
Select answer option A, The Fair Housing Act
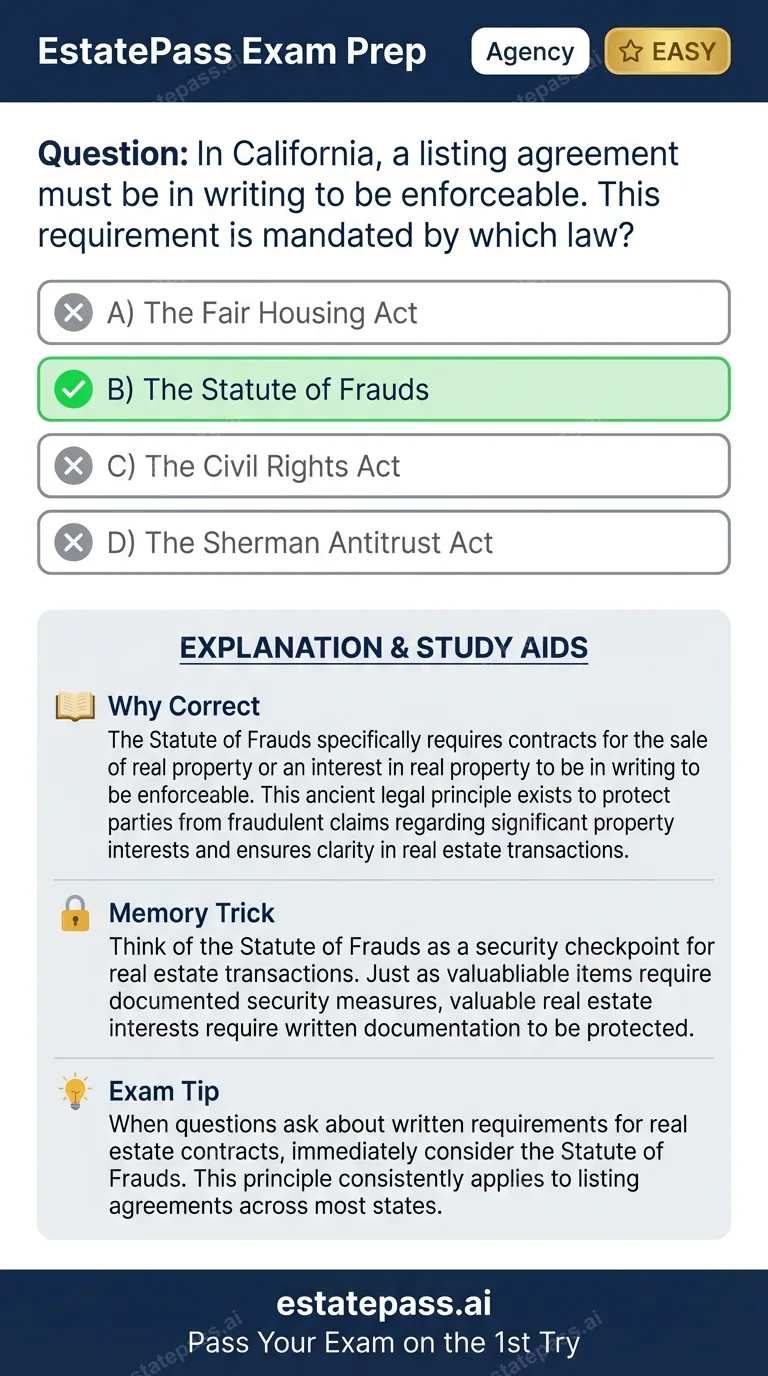pos(384,312)
